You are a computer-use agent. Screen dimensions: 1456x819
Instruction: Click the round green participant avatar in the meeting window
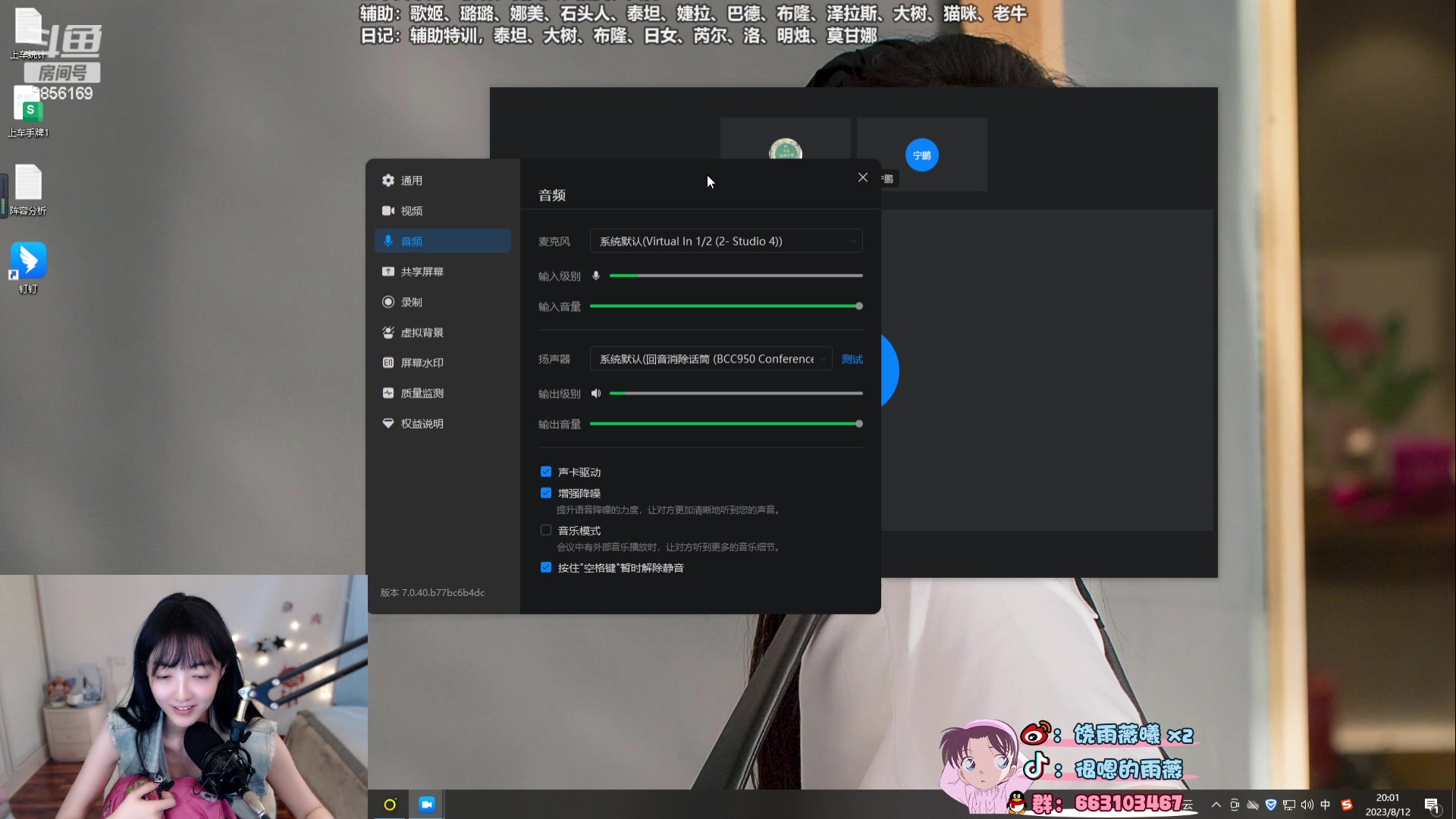pos(786,149)
